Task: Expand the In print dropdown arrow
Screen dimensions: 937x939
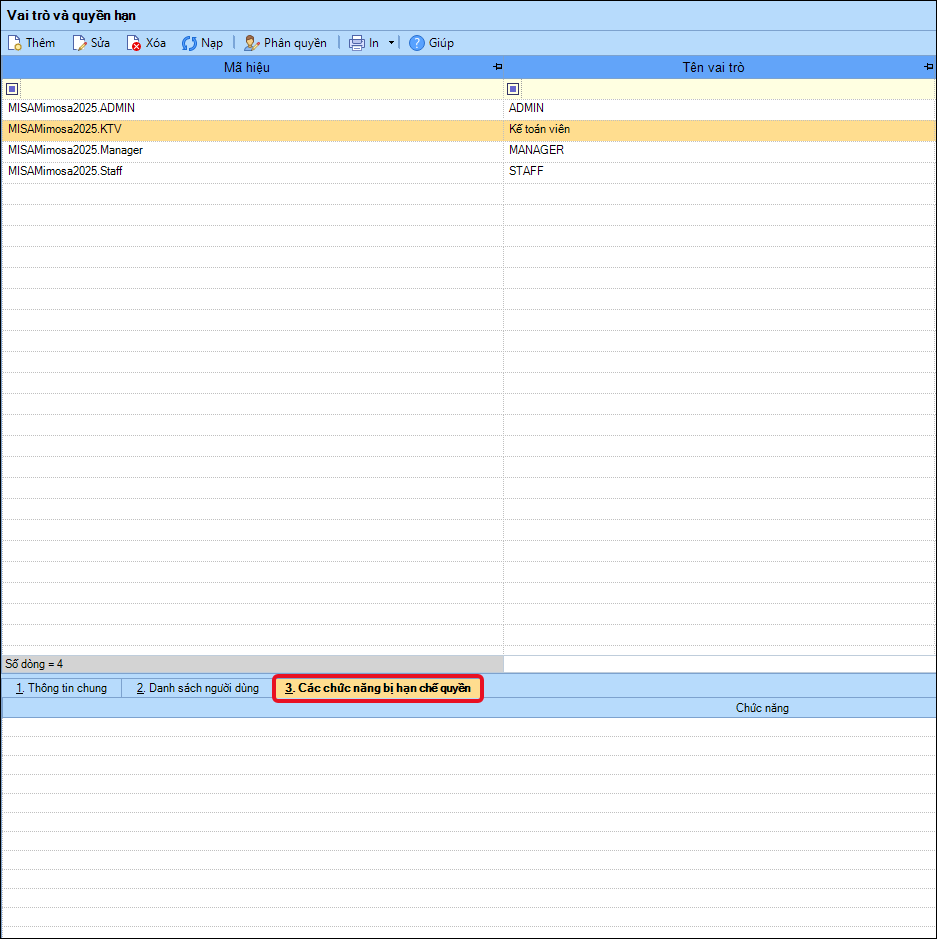Action: pos(392,43)
